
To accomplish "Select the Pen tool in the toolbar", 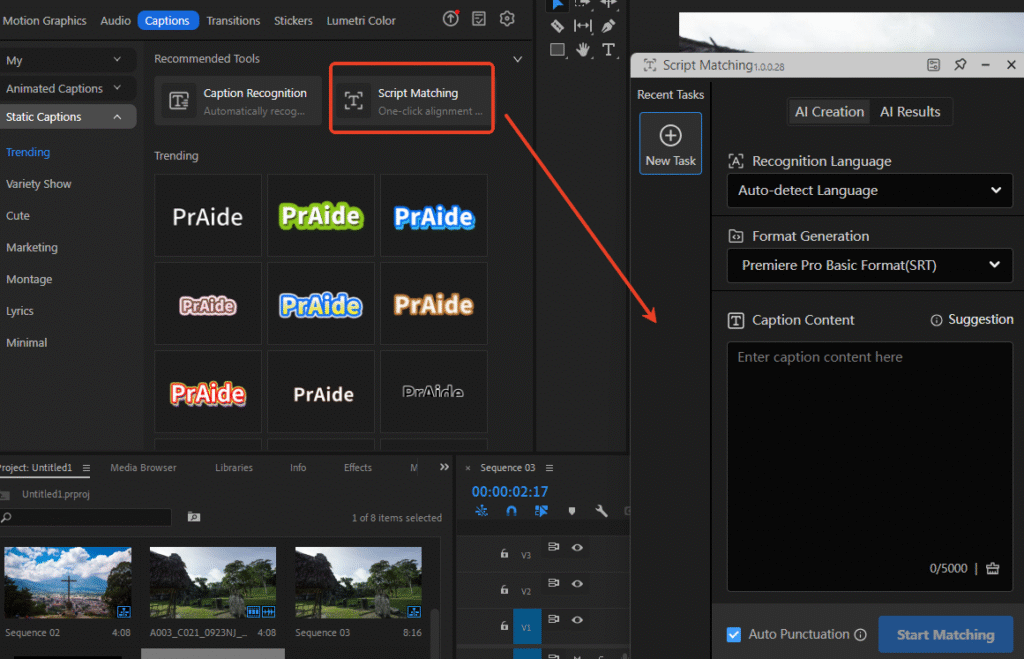I will (x=609, y=26).
